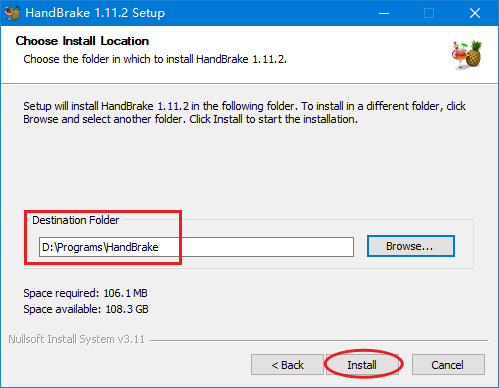Minimize the HandBrake Setup window
The width and height of the screenshot is (499, 388).
384,13
